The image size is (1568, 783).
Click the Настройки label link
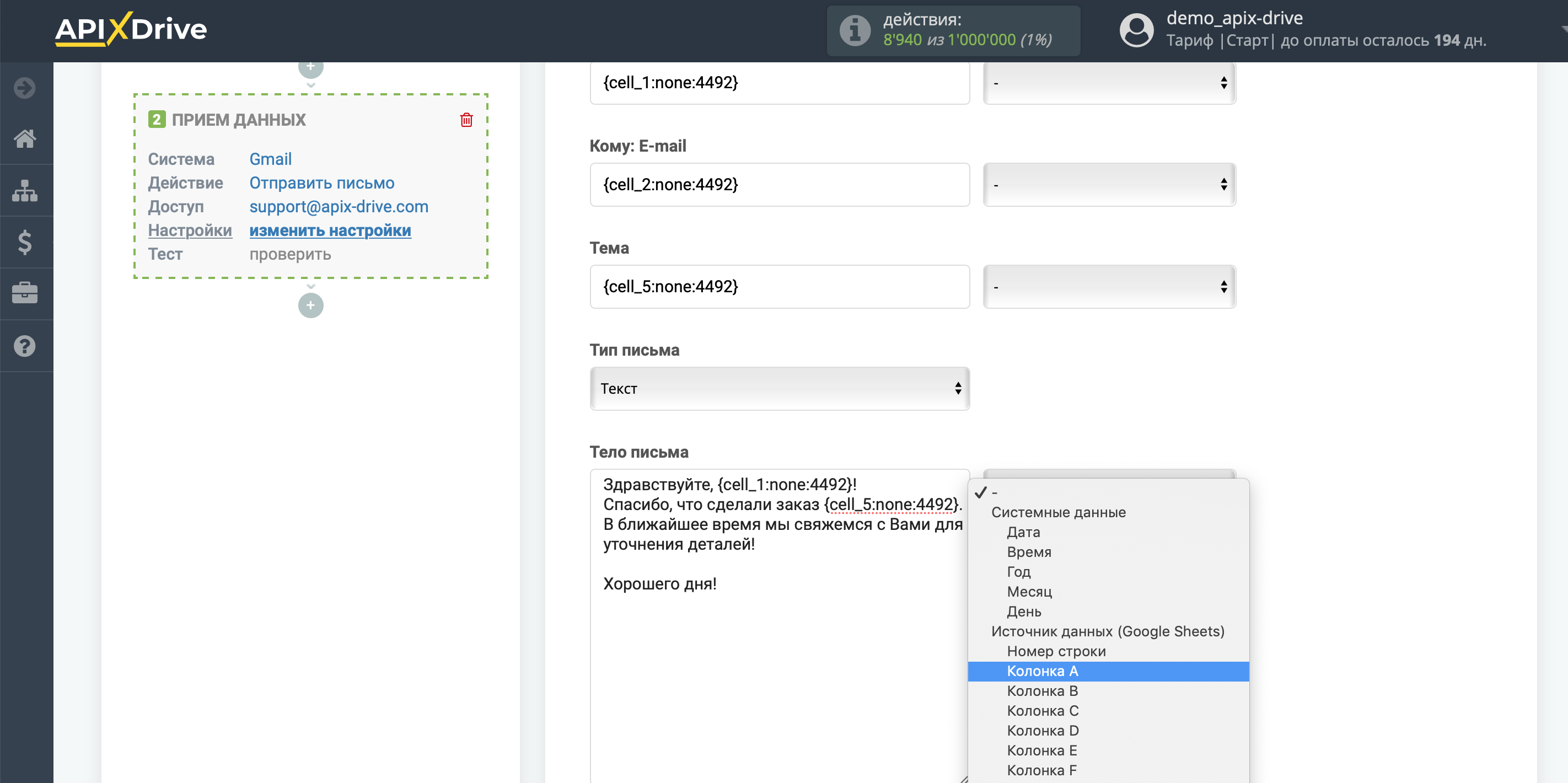tap(190, 230)
